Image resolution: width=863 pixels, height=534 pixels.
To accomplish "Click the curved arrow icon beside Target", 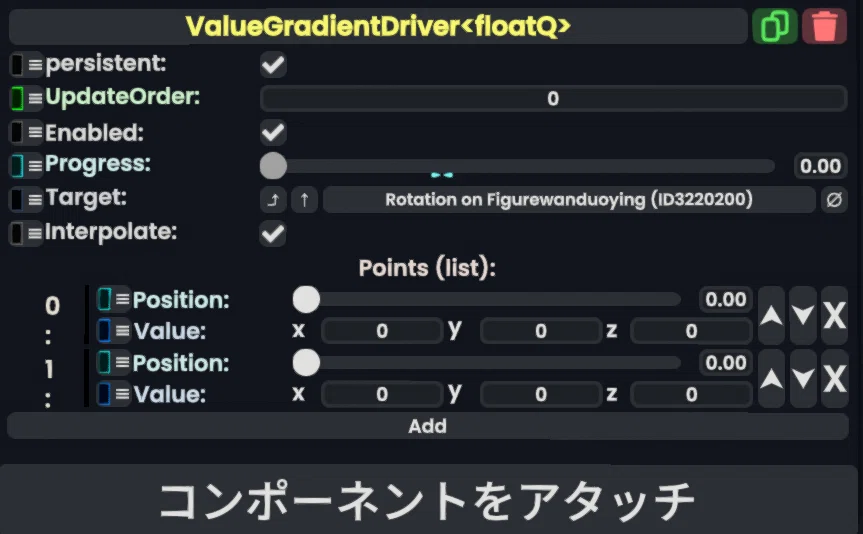I will click(273, 200).
